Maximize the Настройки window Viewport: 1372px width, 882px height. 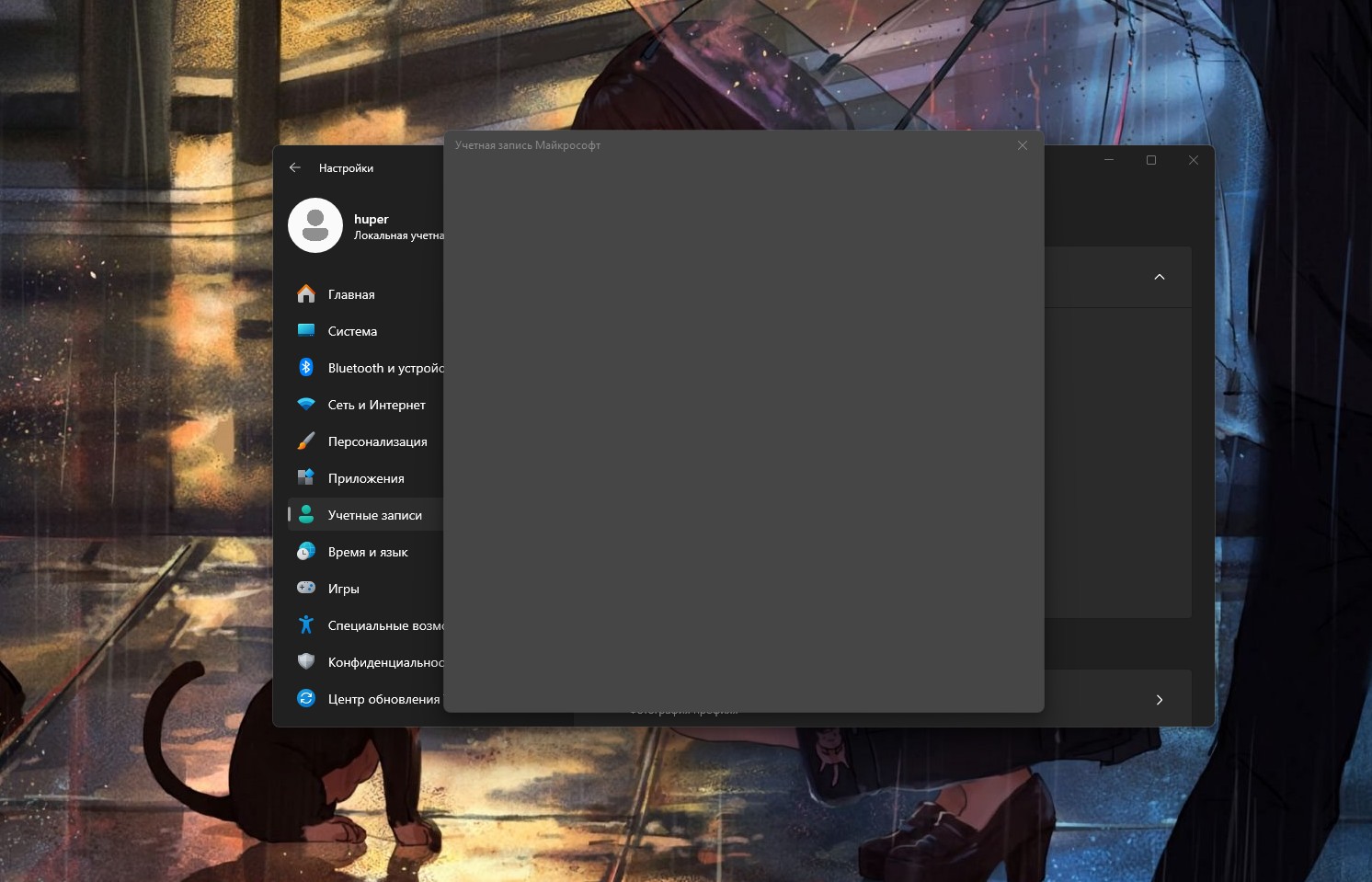(x=1151, y=160)
